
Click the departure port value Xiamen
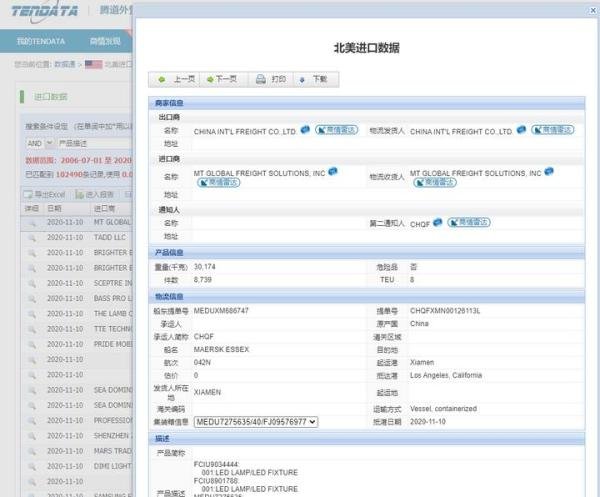coord(422,362)
